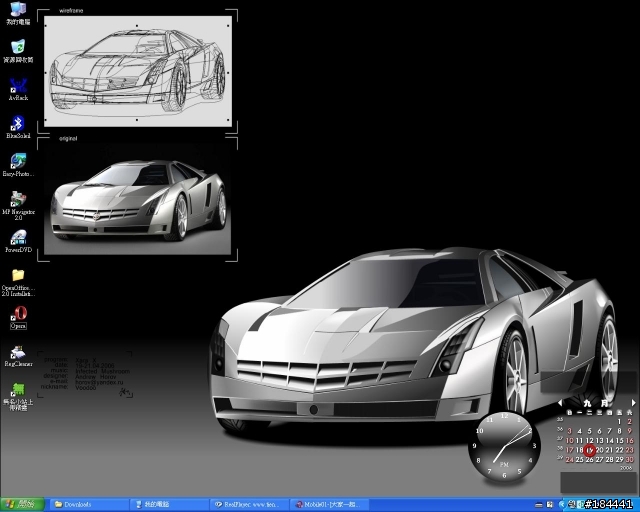Open the OpenOffice 2.0 Installation folder
Image resolution: width=640 pixels, height=512 pixels.
pyautogui.click(x=18, y=282)
